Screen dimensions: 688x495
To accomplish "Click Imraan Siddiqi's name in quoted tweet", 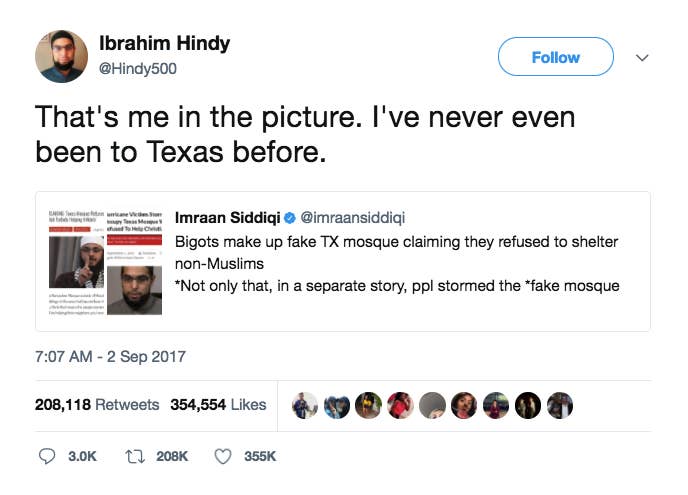I will (x=227, y=218).
